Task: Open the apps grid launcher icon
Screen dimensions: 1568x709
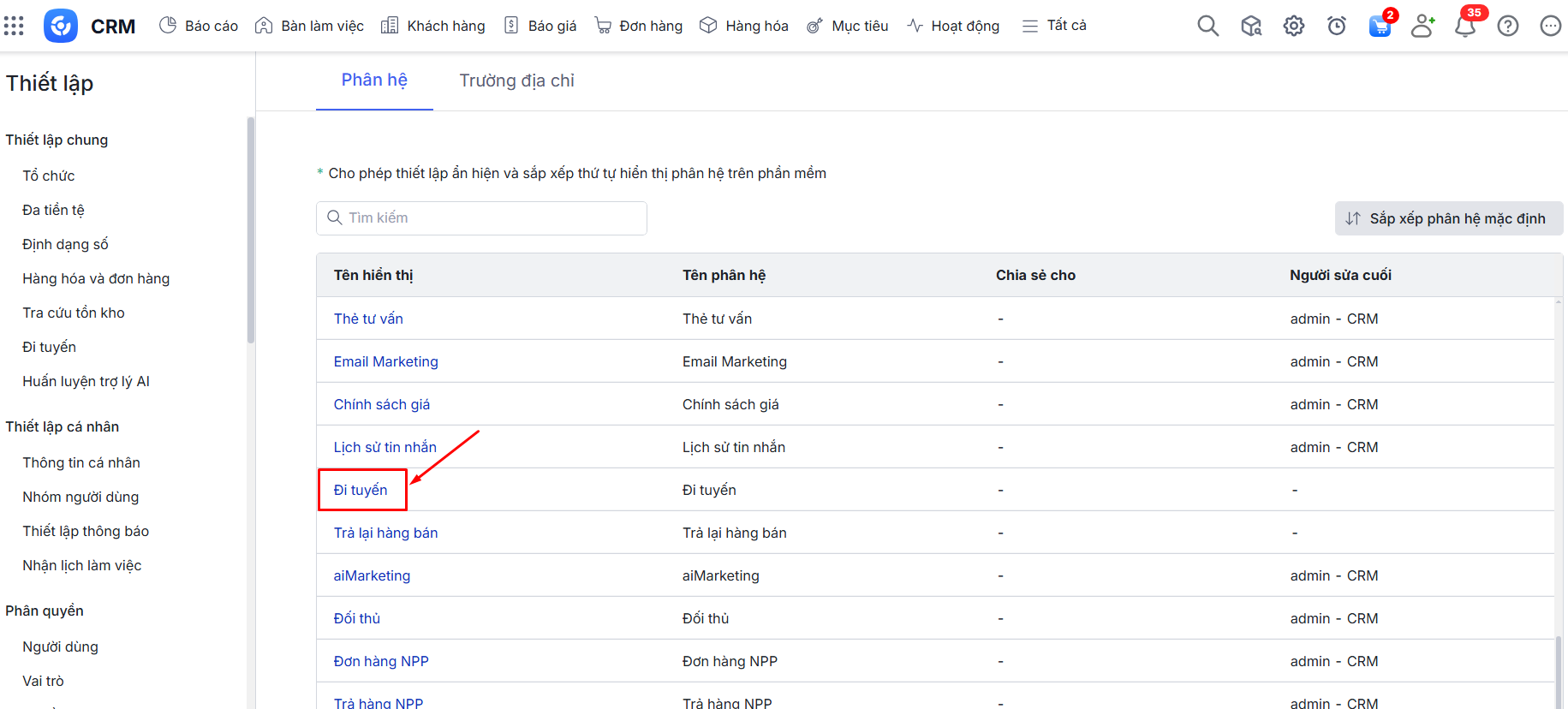Action: [x=14, y=26]
